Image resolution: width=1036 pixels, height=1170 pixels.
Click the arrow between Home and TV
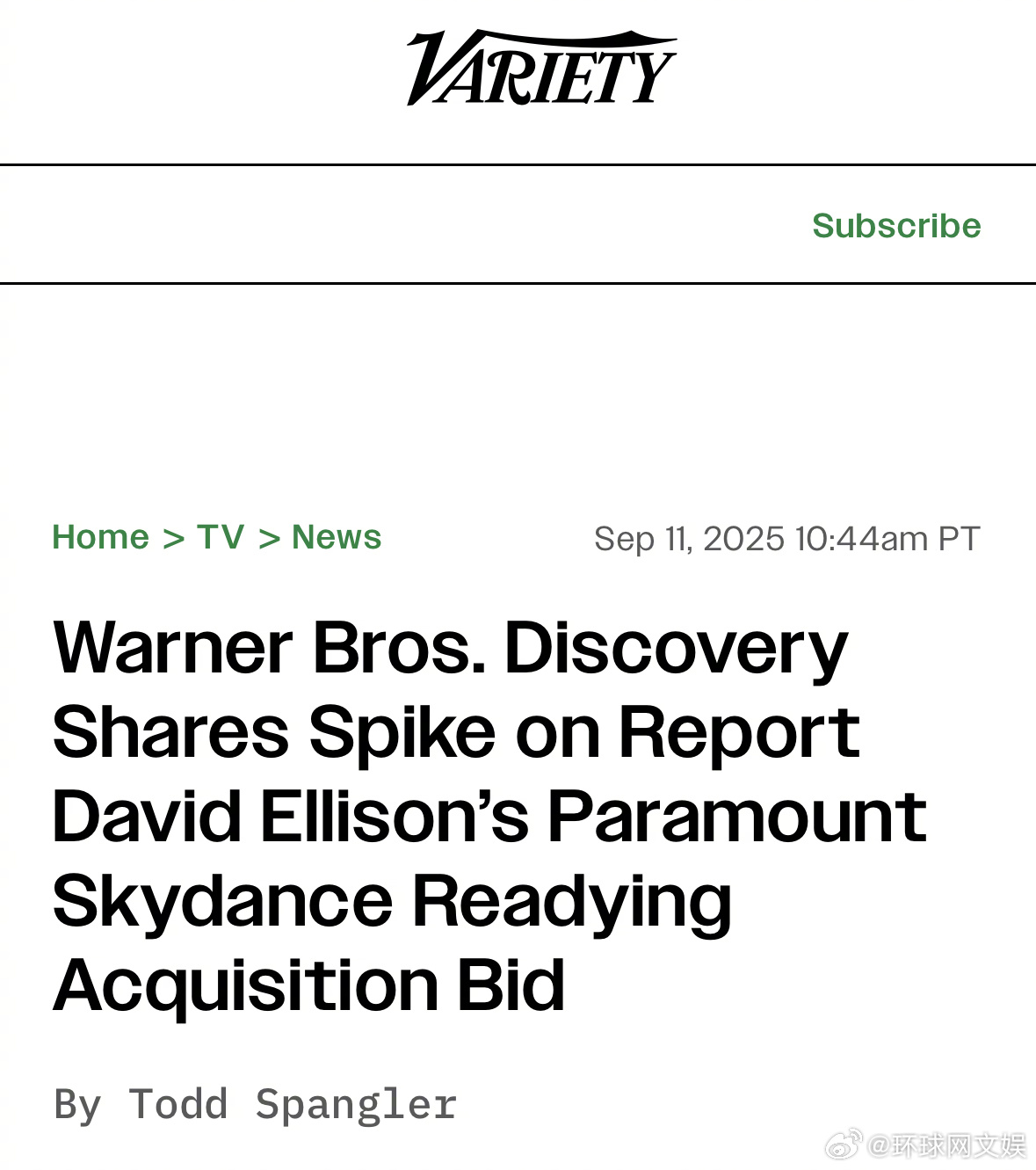174,538
